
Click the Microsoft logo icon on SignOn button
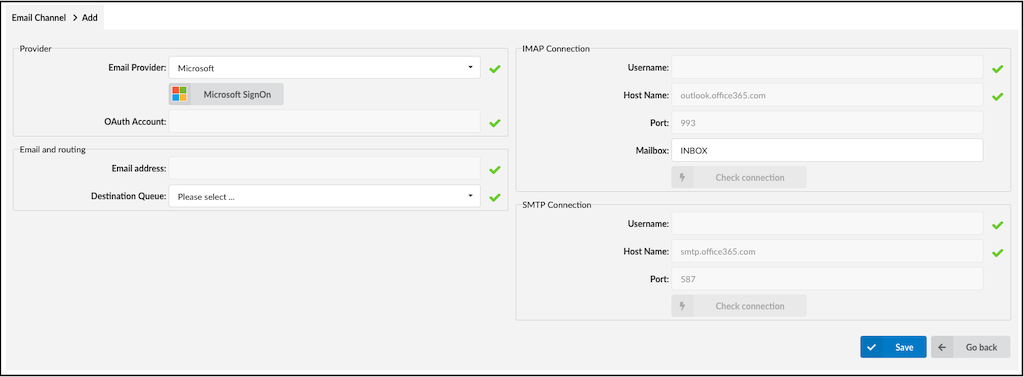click(x=180, y=94)
